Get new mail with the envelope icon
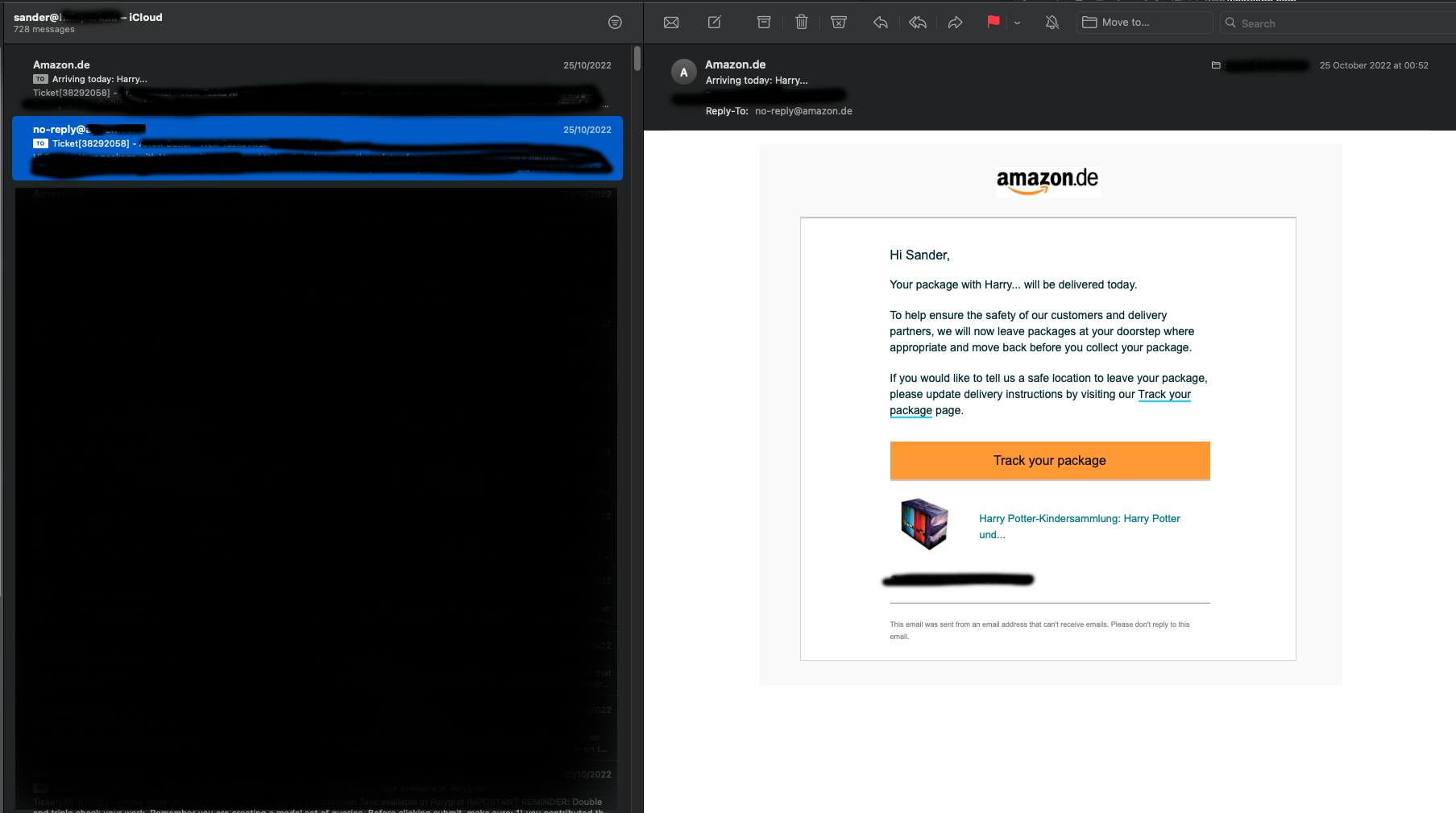1456x813 pixels. (671, 23)
